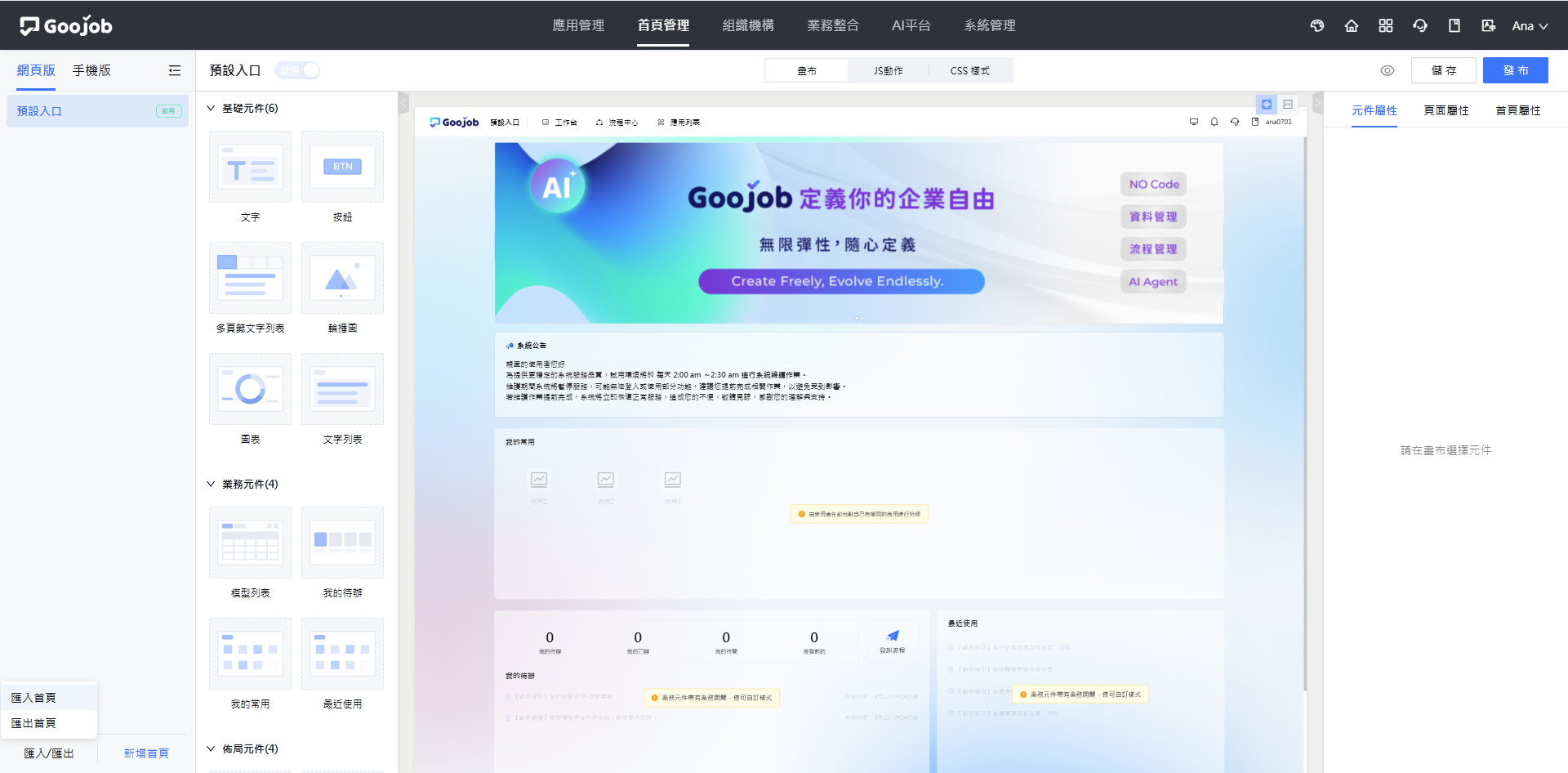Viewport: 1568px width, 773px height.
Task: Collapse the component panel with the left edge arrow
Action: 403,103
